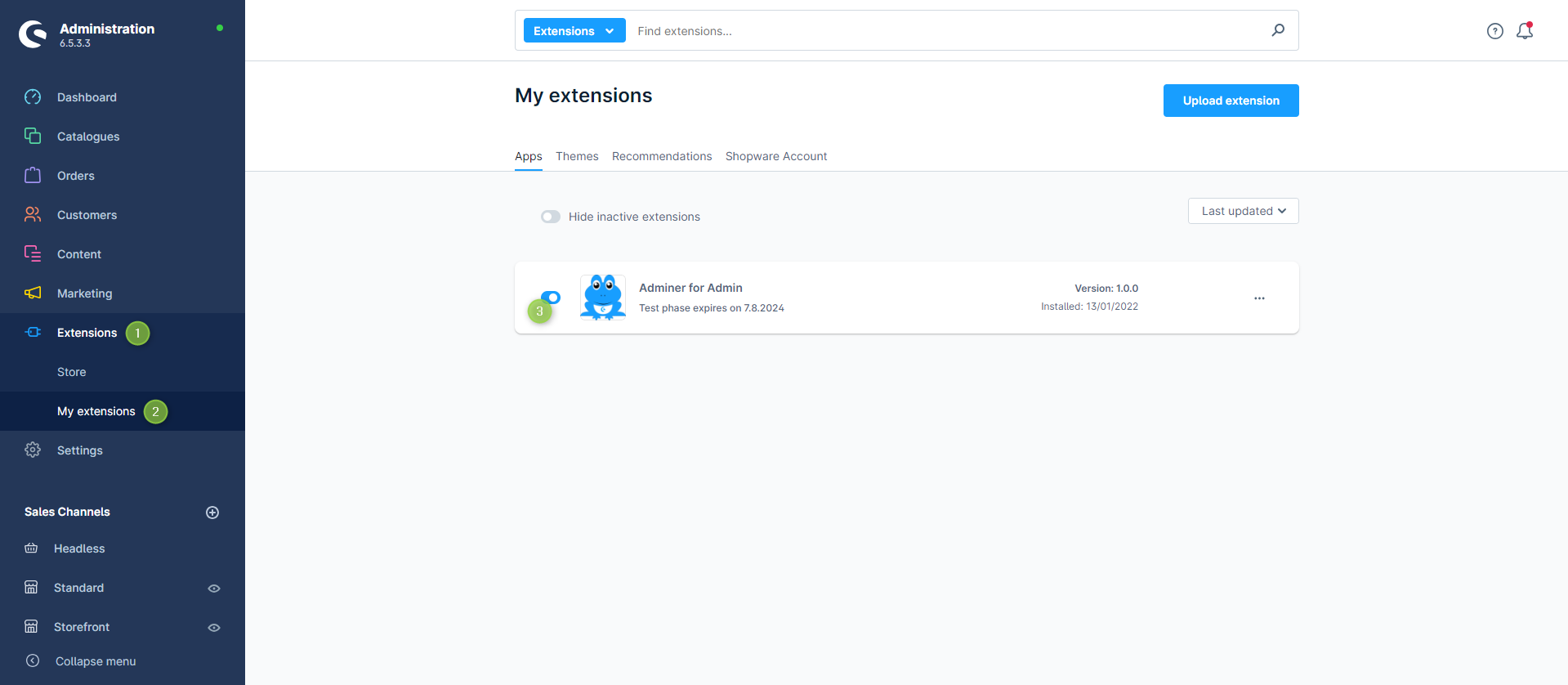Focus the Find extensions search field
Image resolution: width=1568 pixels, height=685 pixels.
tap(948, 31)
